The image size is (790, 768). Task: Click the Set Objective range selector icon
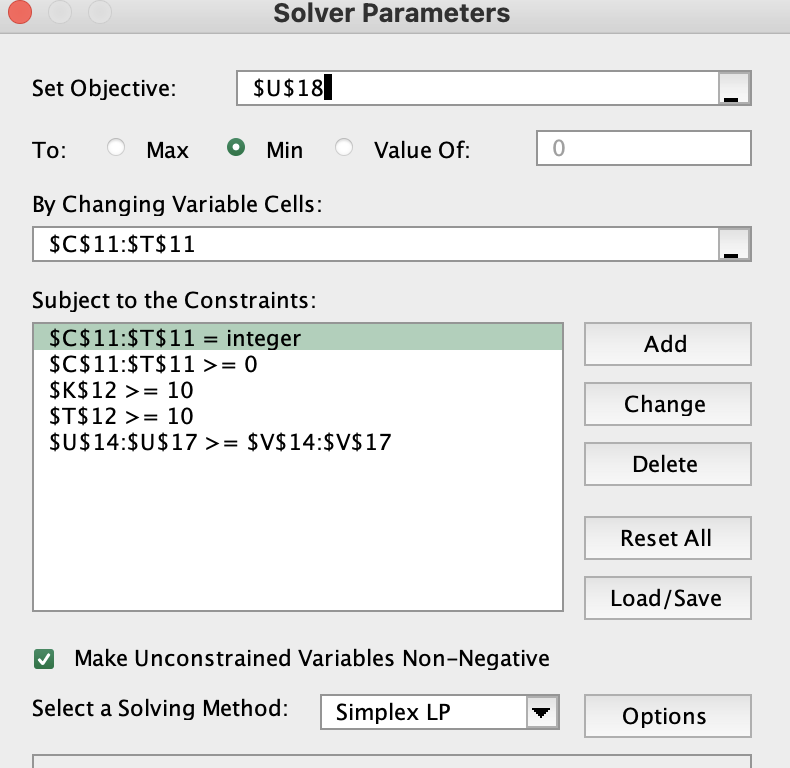point(734,89)
